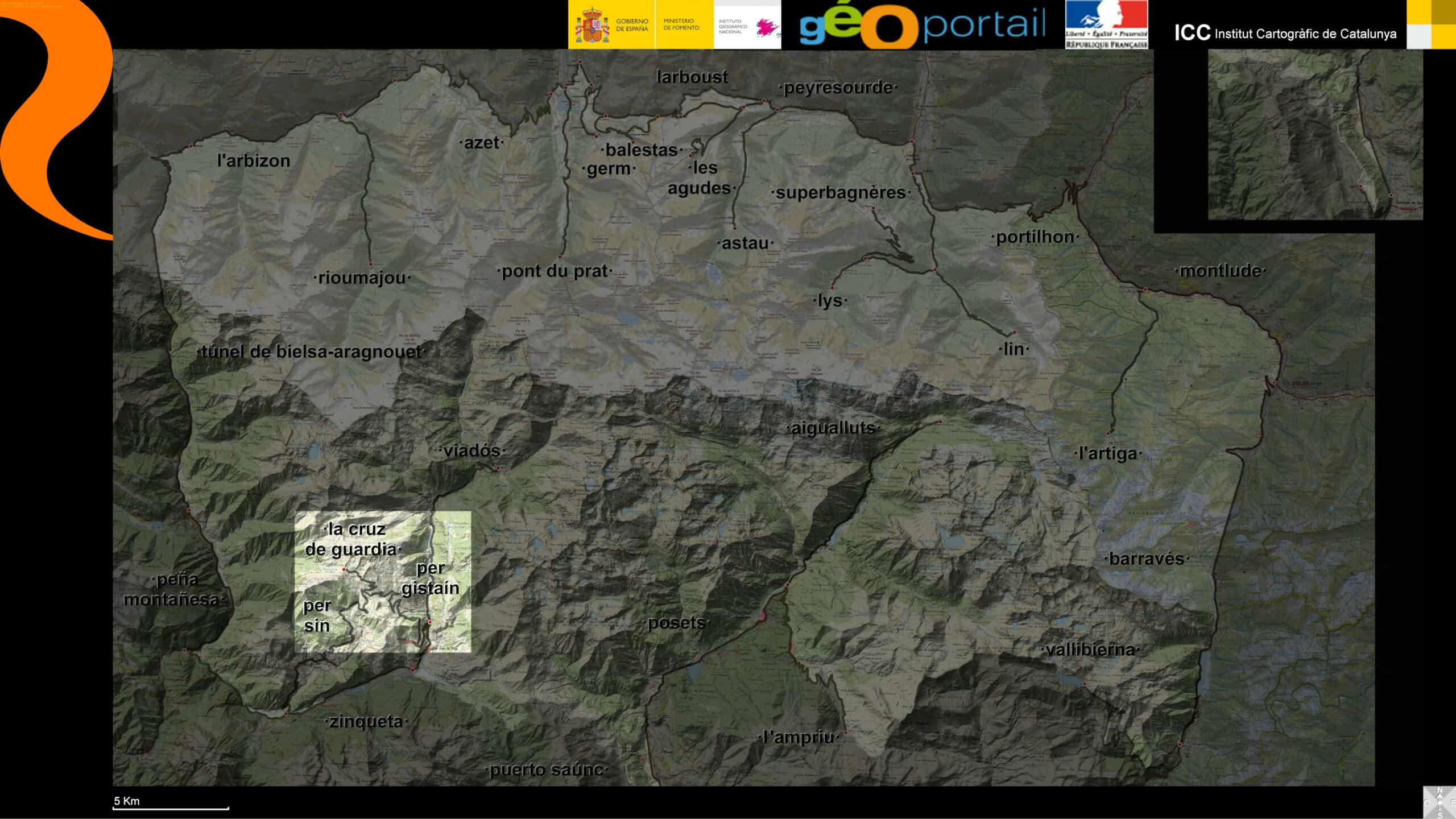The image size is (1456, 819).
Task: Open 'túnel de bielsa-aragnouet' label
Action: coord(311,351)
